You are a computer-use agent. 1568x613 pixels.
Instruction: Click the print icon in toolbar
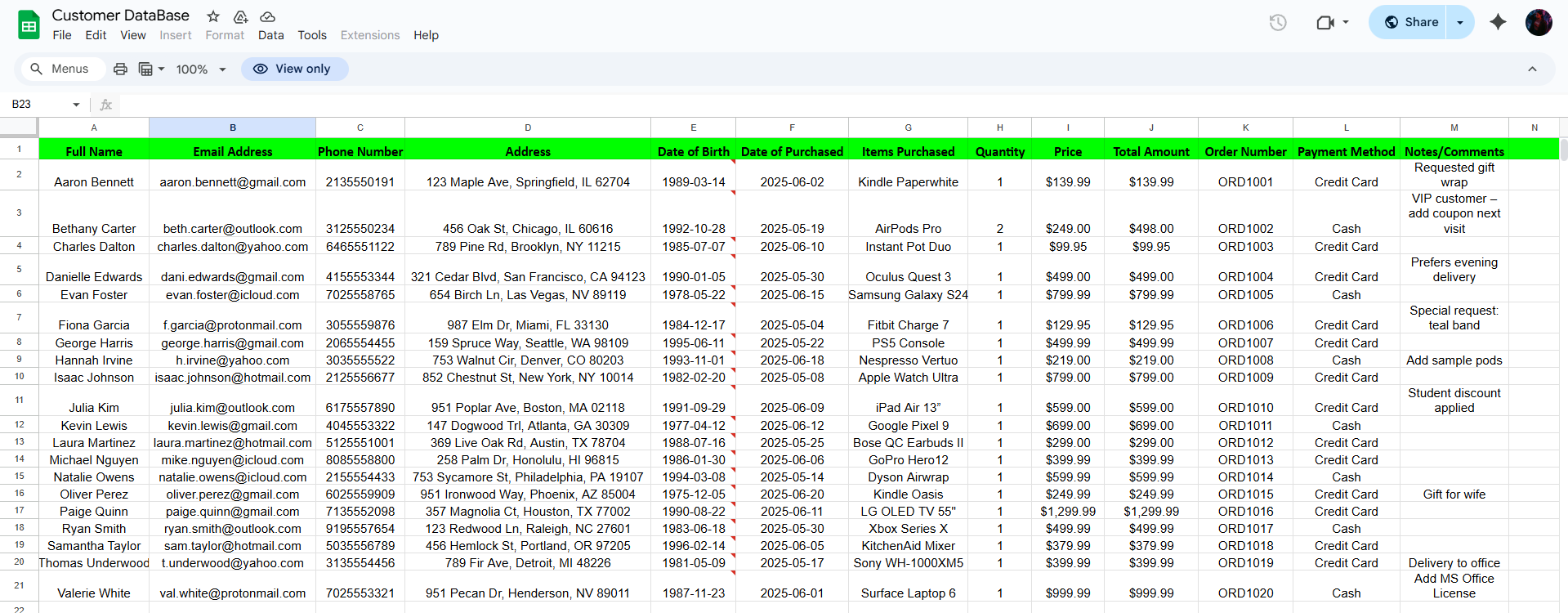click(120, 69)
